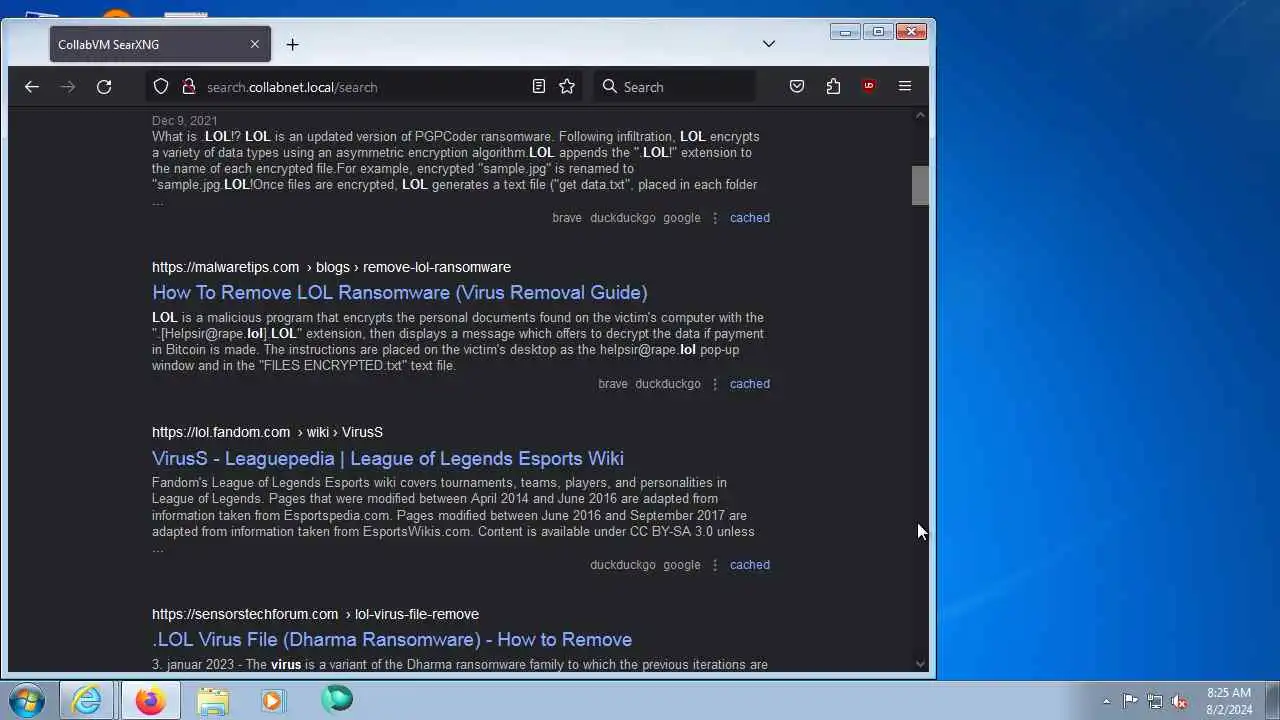Open a new tab with plus button

pyautogui.click(x=292, y=44)
